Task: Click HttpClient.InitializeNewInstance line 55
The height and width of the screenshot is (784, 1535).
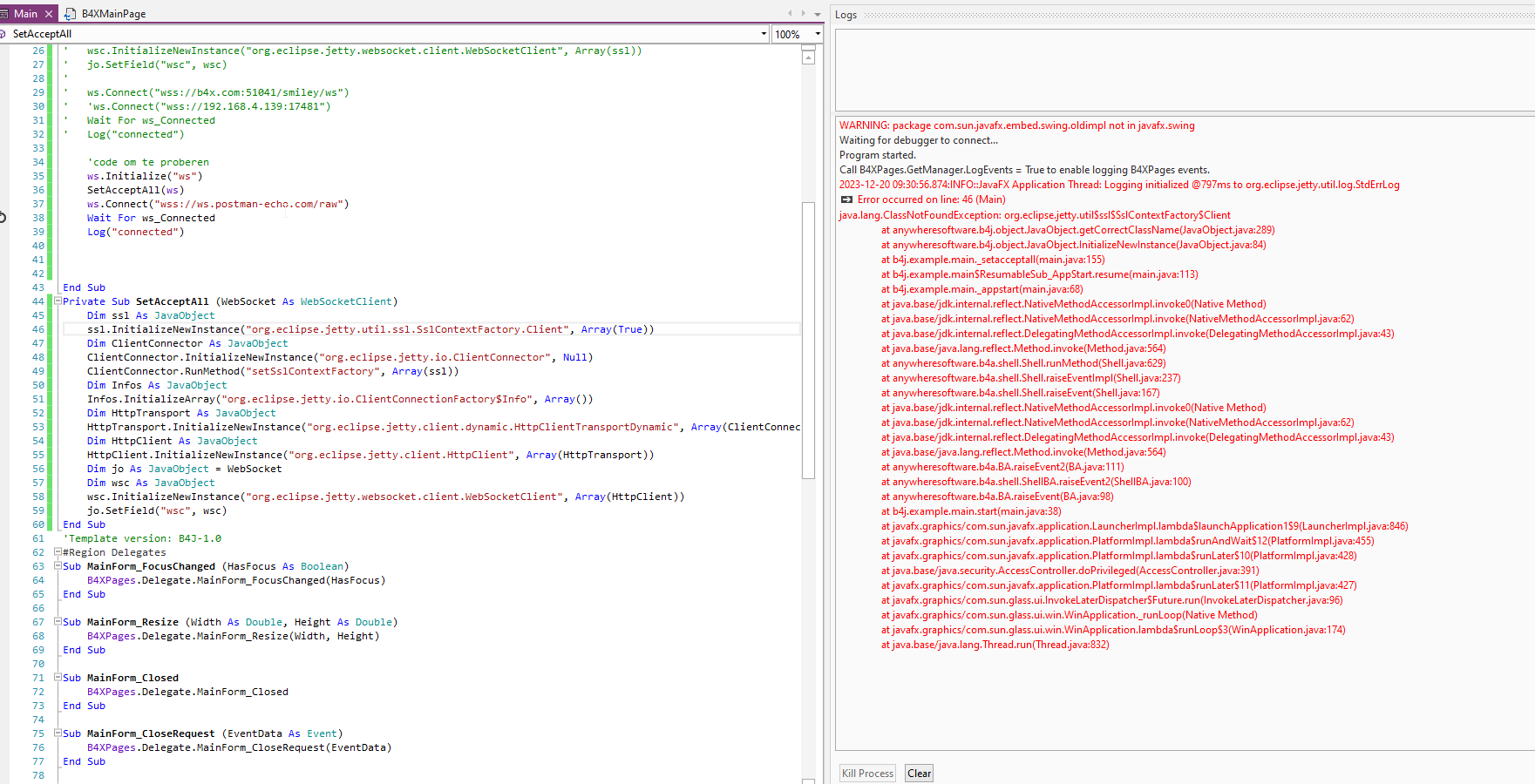Action: tap(370, 455)
